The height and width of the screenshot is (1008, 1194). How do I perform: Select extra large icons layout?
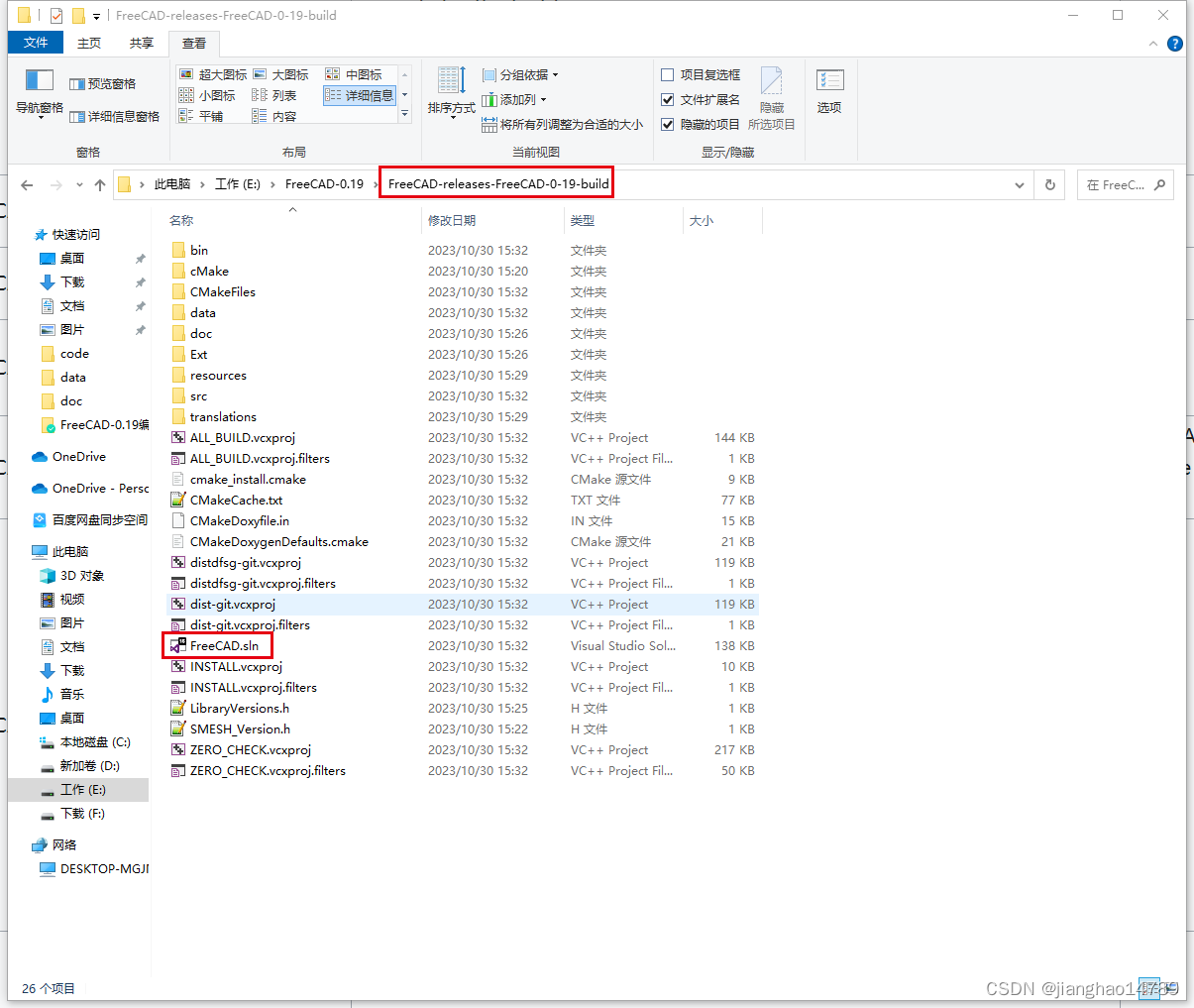212,74
